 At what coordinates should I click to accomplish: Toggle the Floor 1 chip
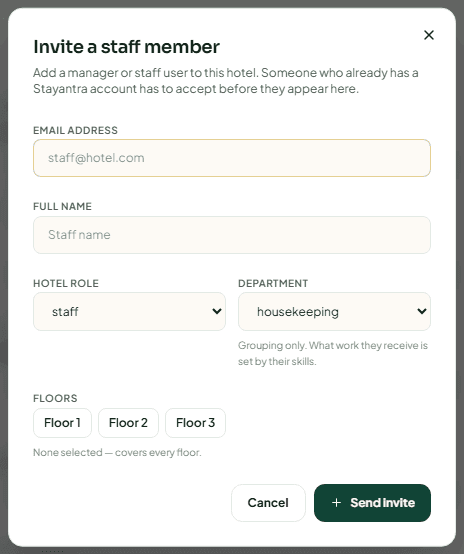coord(62,423)
